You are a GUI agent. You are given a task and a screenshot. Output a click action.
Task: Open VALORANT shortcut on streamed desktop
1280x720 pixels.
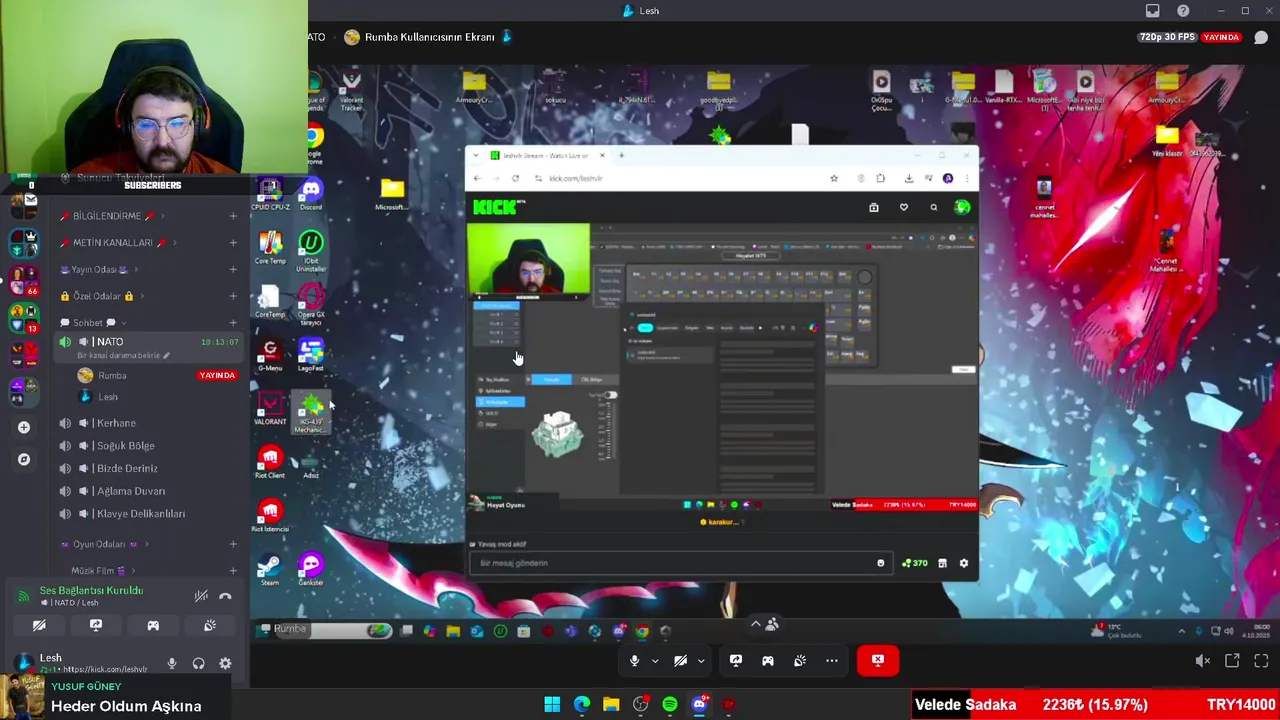tap(269, 409)
